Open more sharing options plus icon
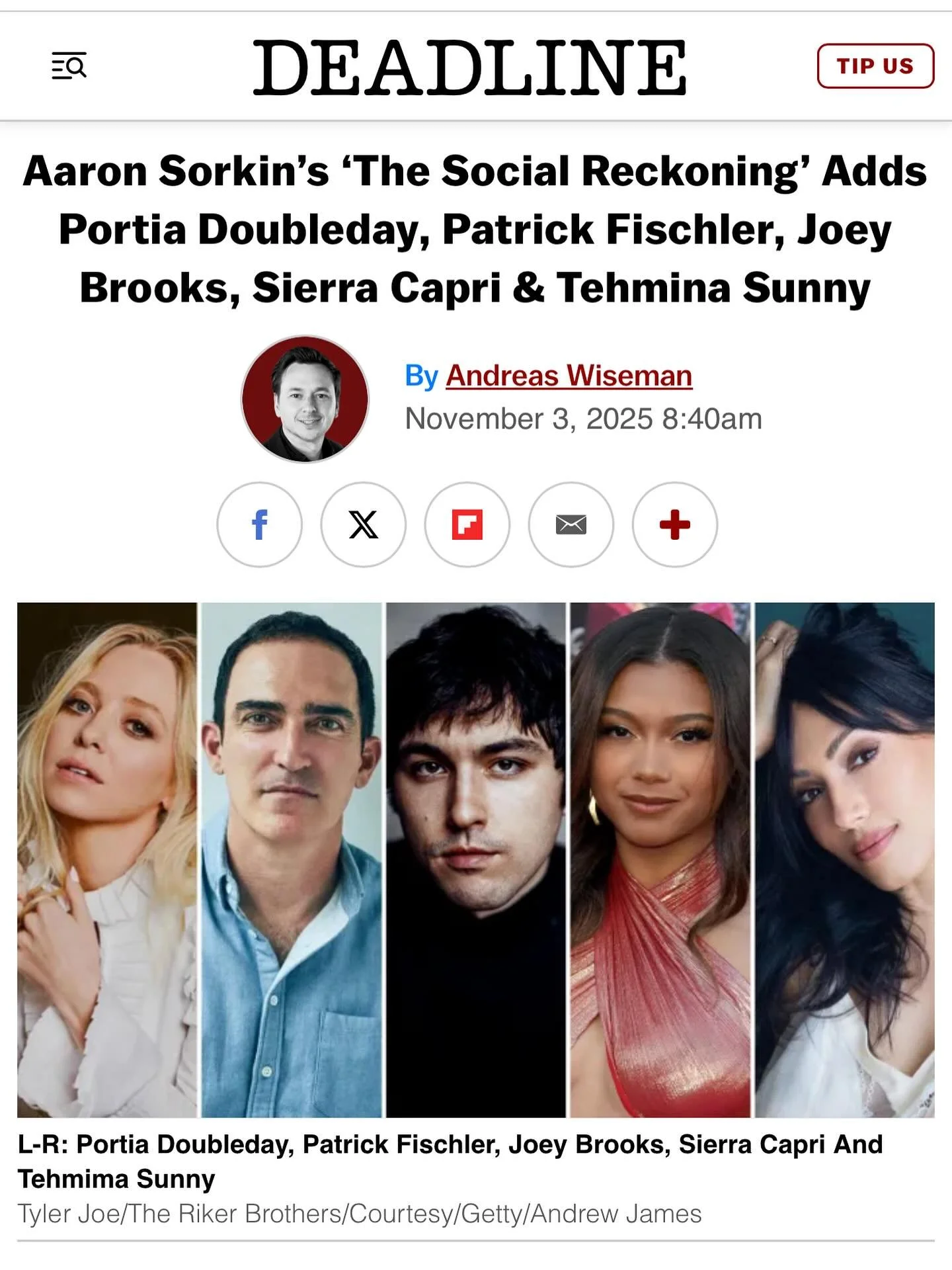Image resolution: width=952 pixels, height=1270 pixels. pos(674,525)
